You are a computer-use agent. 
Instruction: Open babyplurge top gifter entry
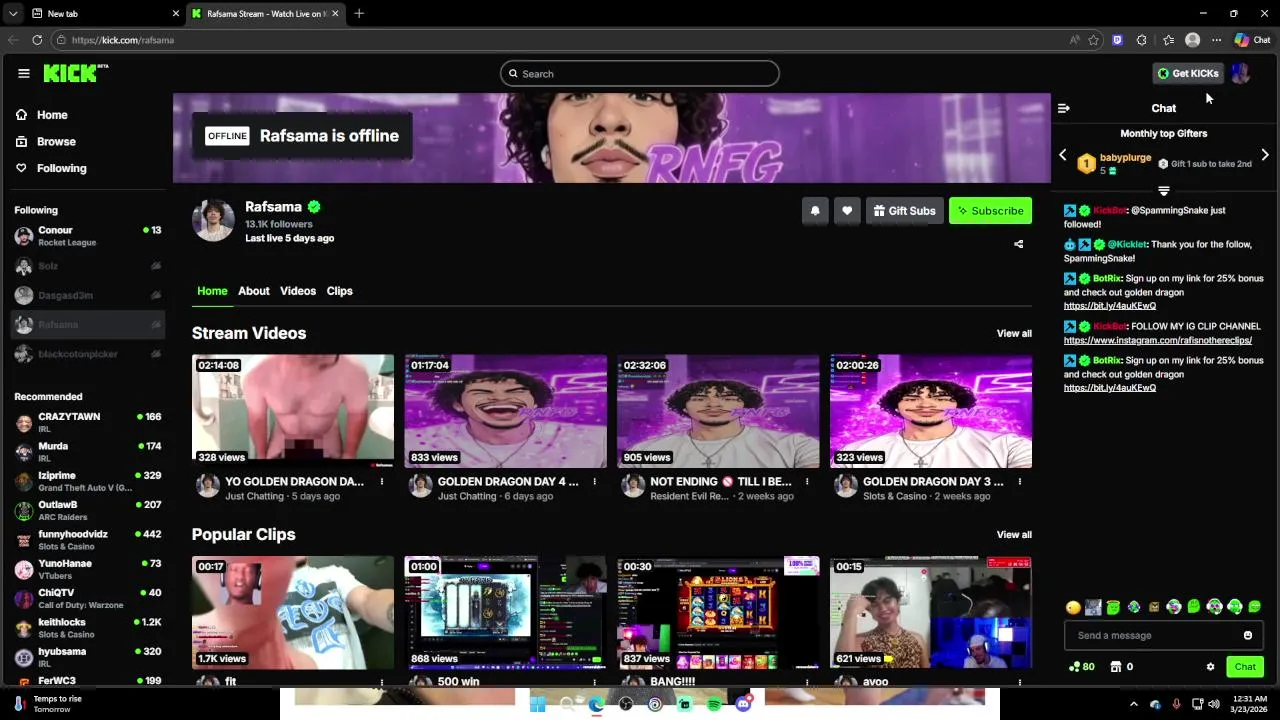pos(1114,163)
